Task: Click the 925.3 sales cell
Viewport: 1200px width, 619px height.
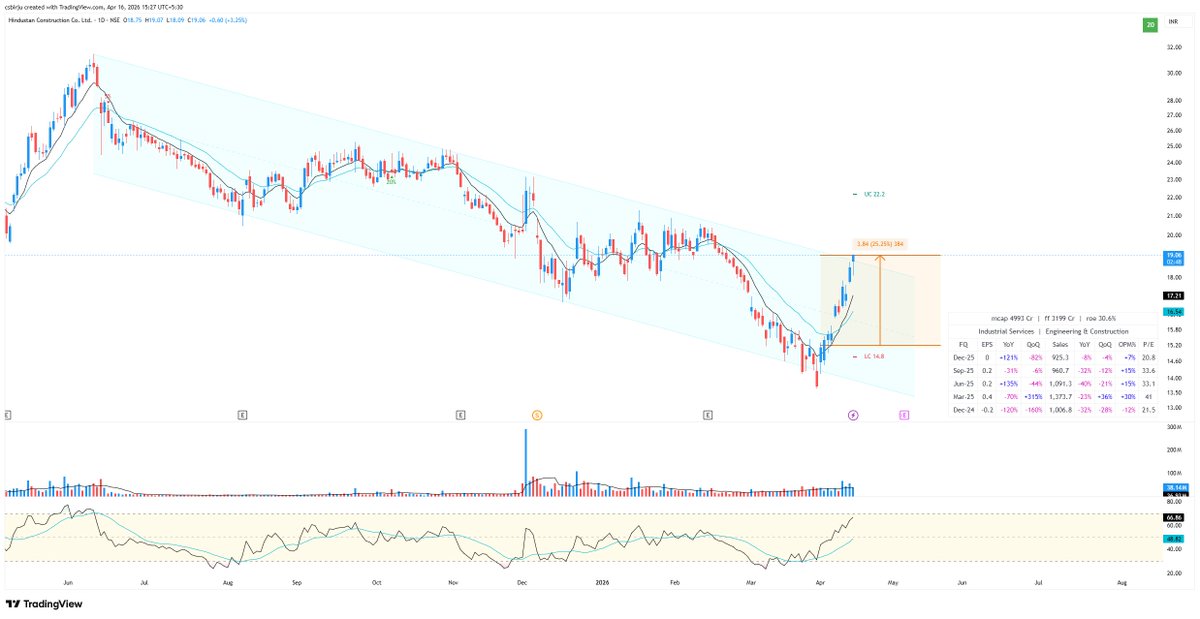Action: pyautogui.click(x=1061, y=356)
